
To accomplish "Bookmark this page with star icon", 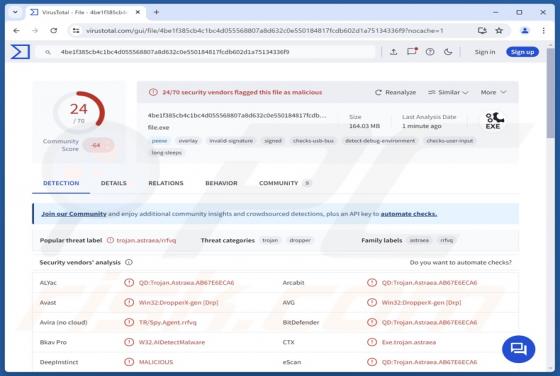I will point(499,31).
